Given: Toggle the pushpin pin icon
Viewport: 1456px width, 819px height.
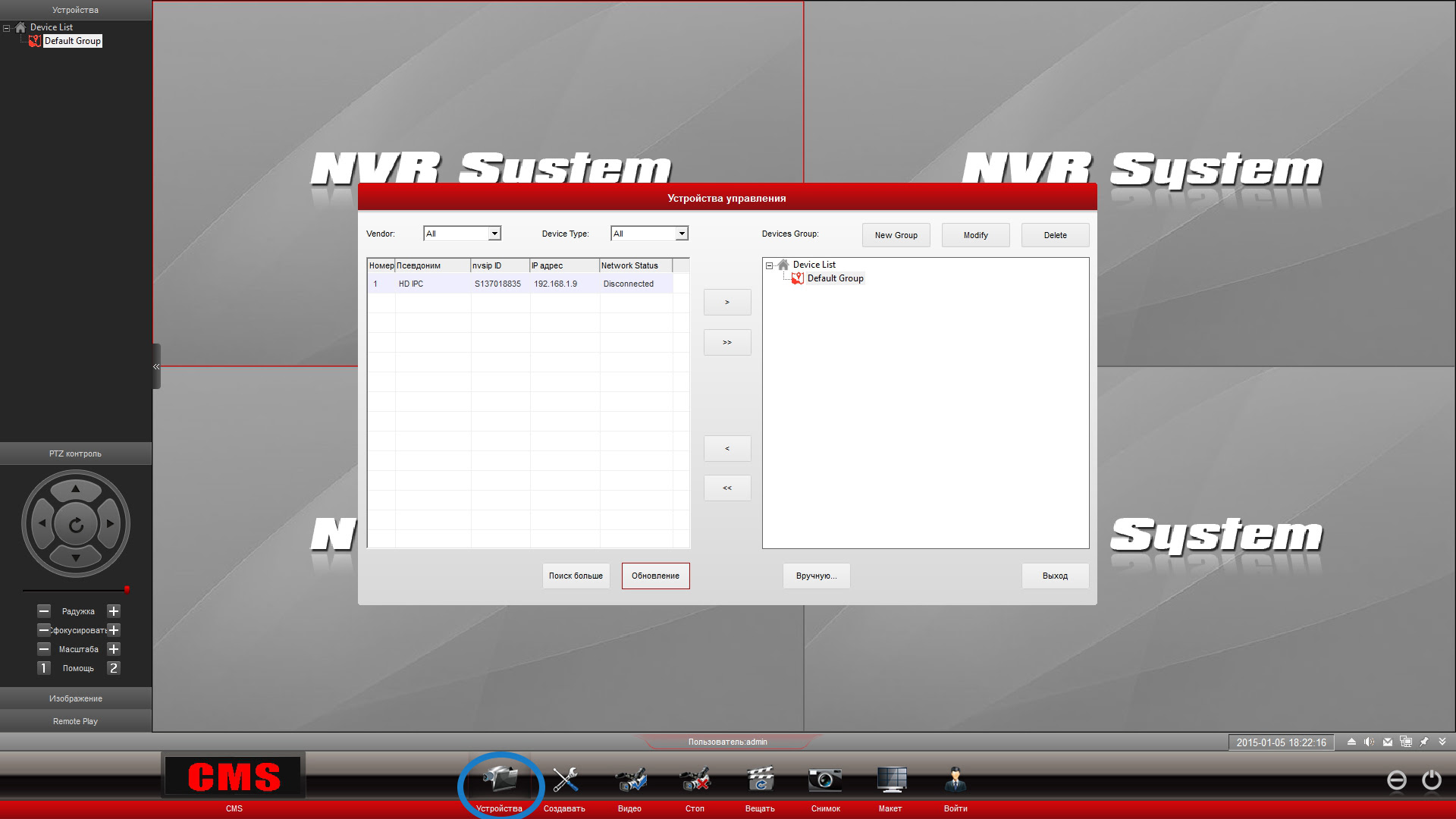Looking at the screenshot, I should click(x=1423, y=742).
